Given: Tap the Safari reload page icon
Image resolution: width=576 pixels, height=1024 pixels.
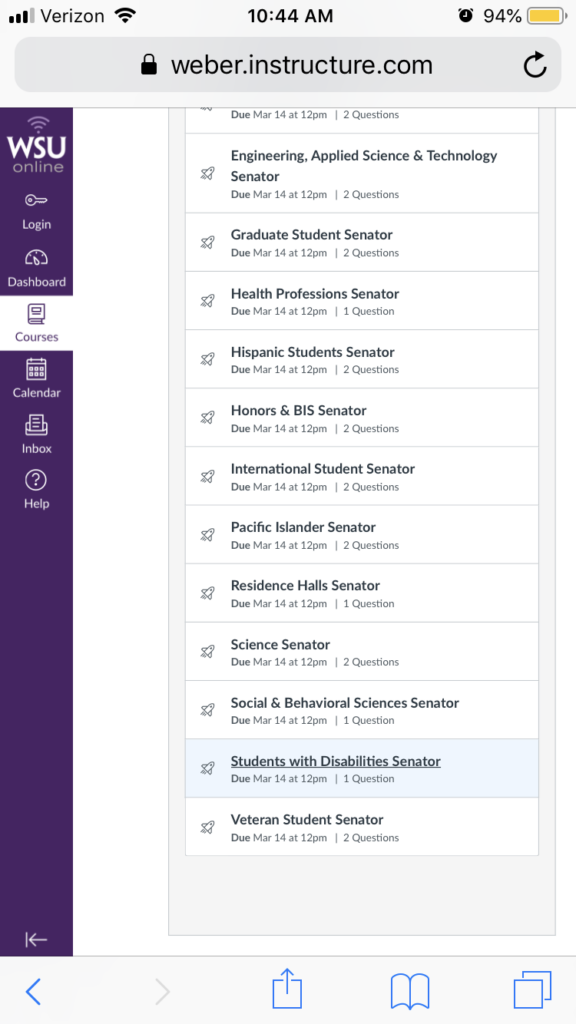Looking at the screenshot, I should pos(535,65).
